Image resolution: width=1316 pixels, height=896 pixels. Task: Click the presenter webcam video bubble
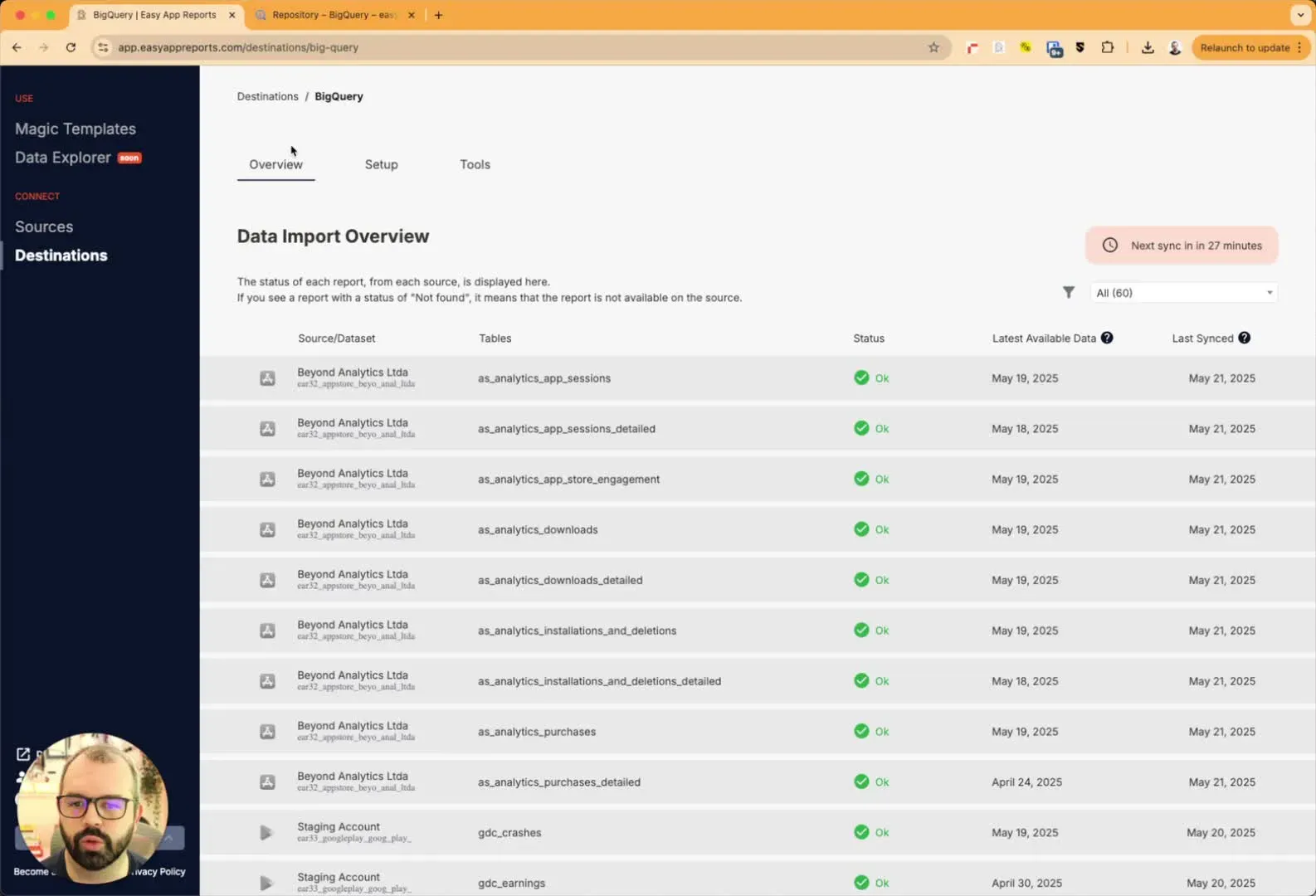click(x=92, y=807)
